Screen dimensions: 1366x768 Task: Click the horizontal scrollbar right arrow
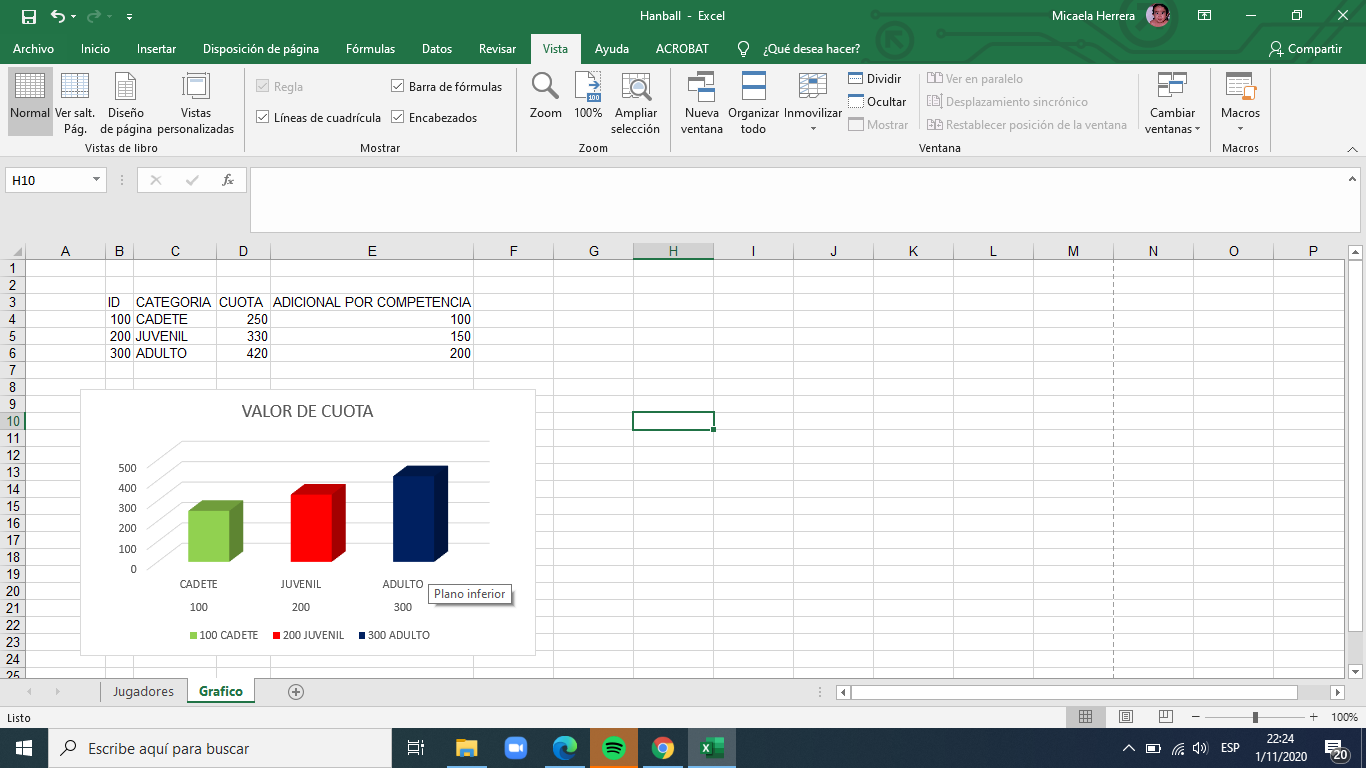pos(1337,692)
